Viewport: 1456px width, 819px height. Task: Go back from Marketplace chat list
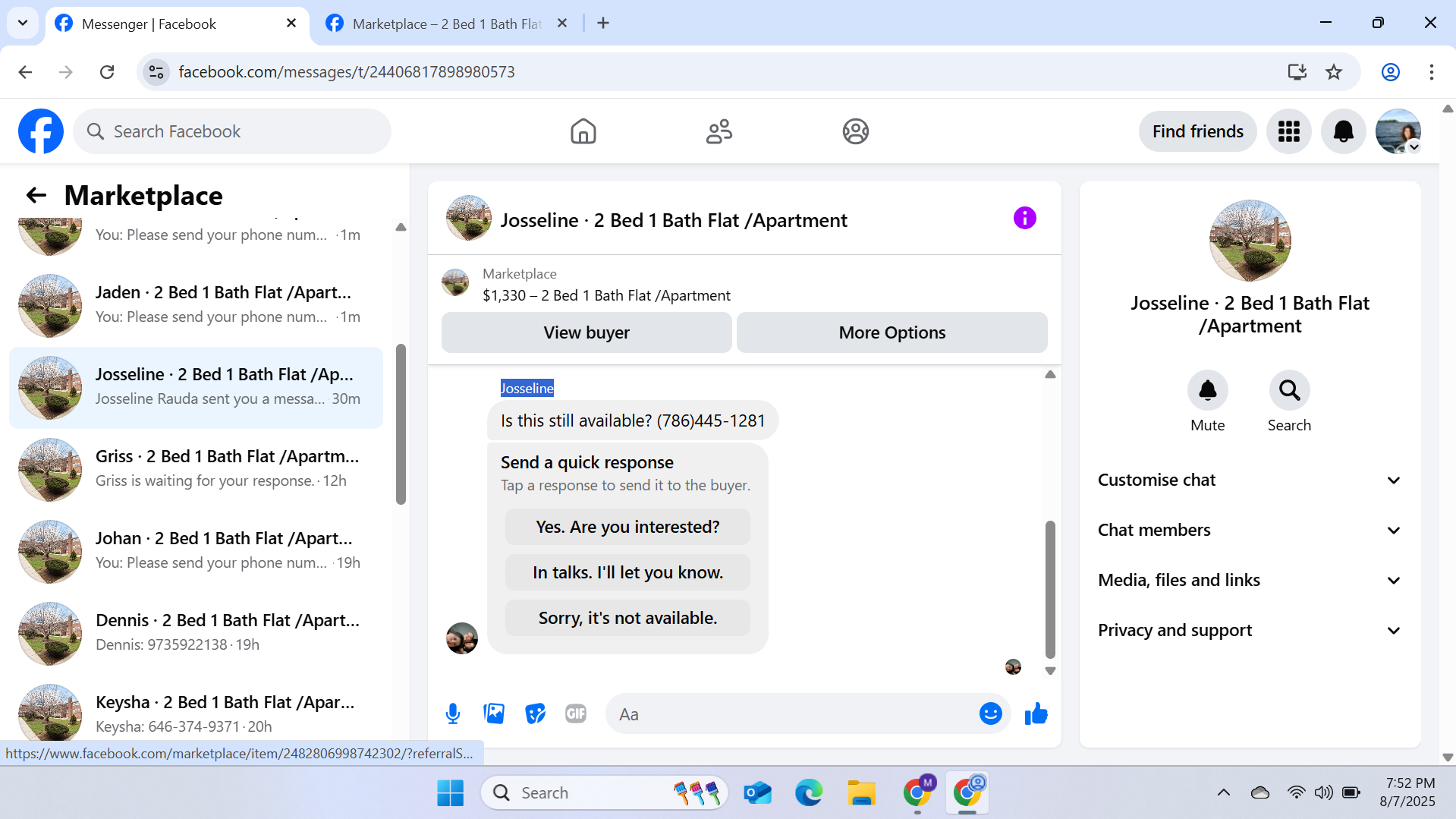tap(36, 195)
